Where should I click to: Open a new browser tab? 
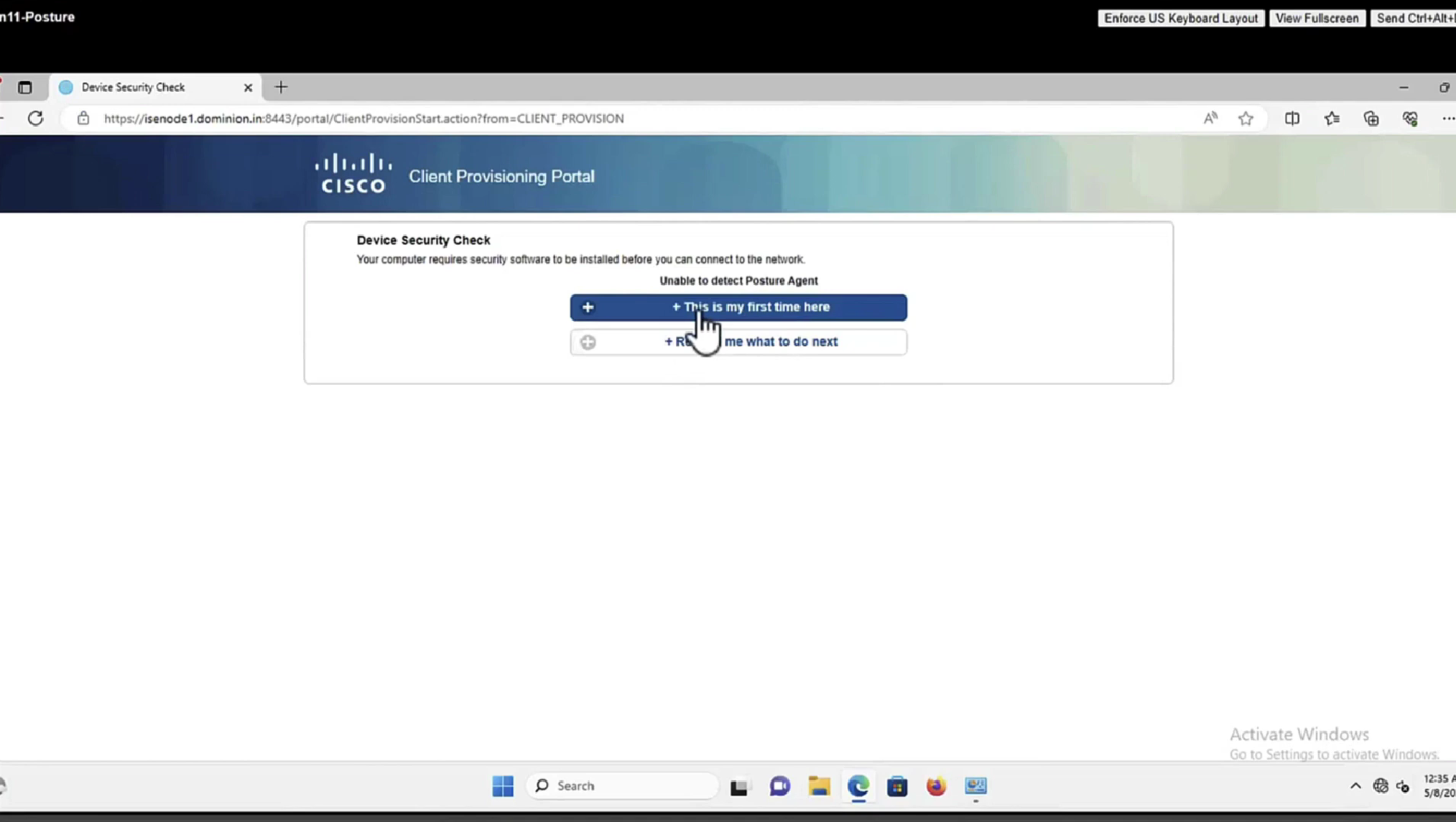pyautogui.click(x=281, y=88)
